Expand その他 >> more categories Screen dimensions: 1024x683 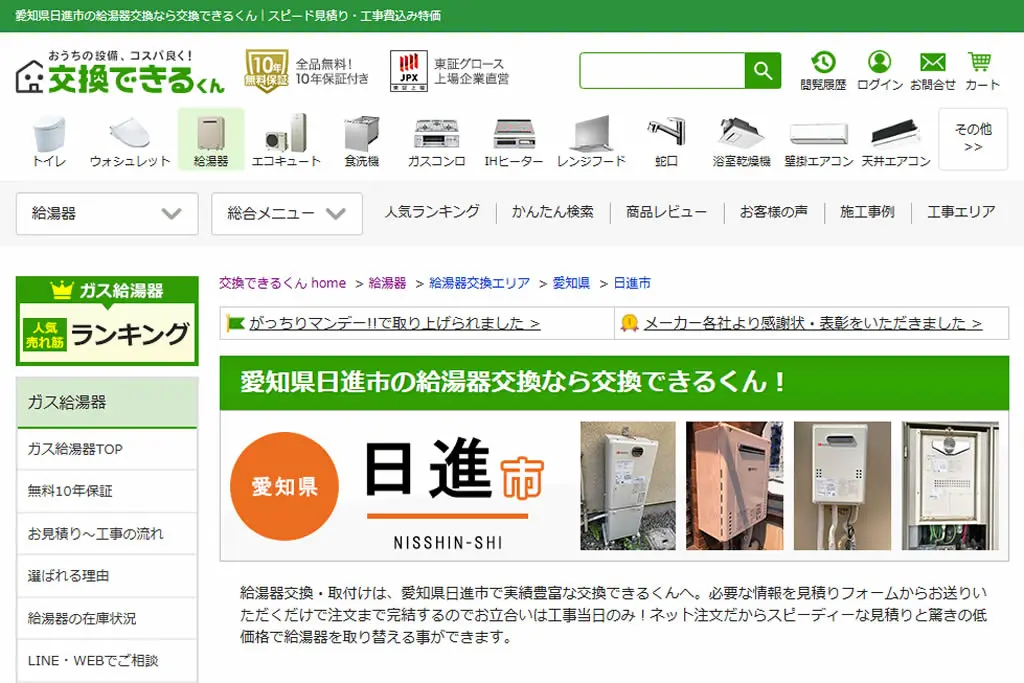973,138
